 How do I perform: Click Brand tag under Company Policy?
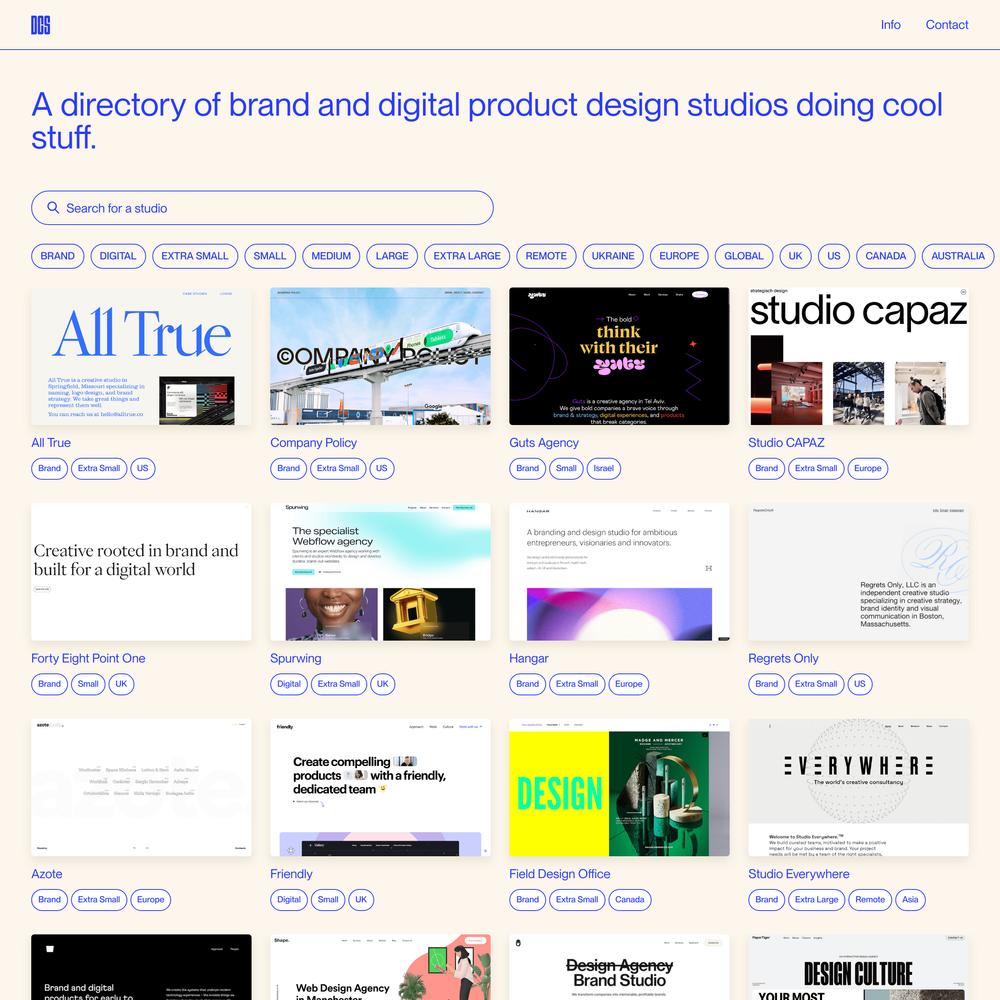[288, 468]
